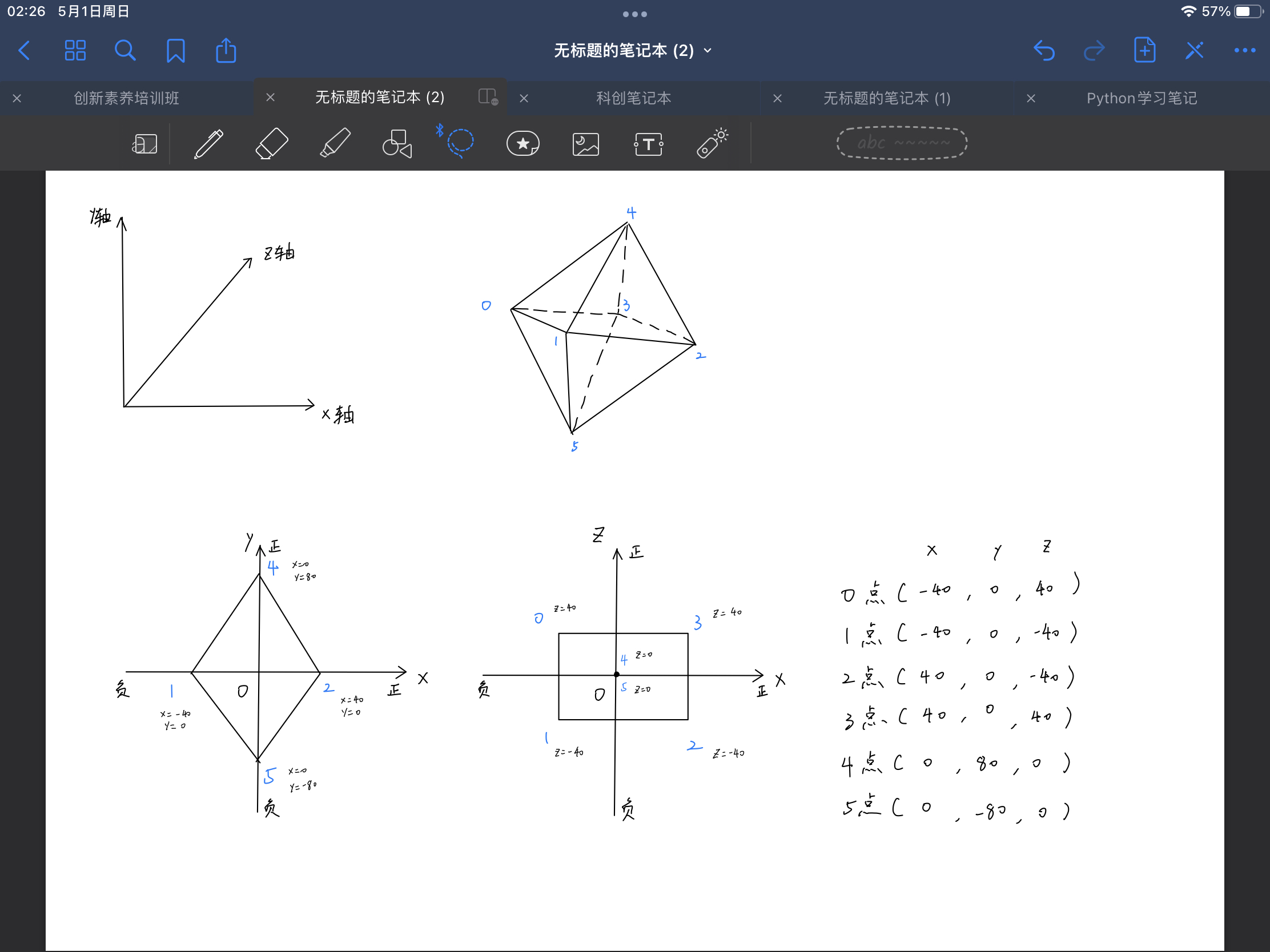Open the Shapes tool
Viewport: 1270px width, 952px height.
pyautogui.click(x=397, y=143)
